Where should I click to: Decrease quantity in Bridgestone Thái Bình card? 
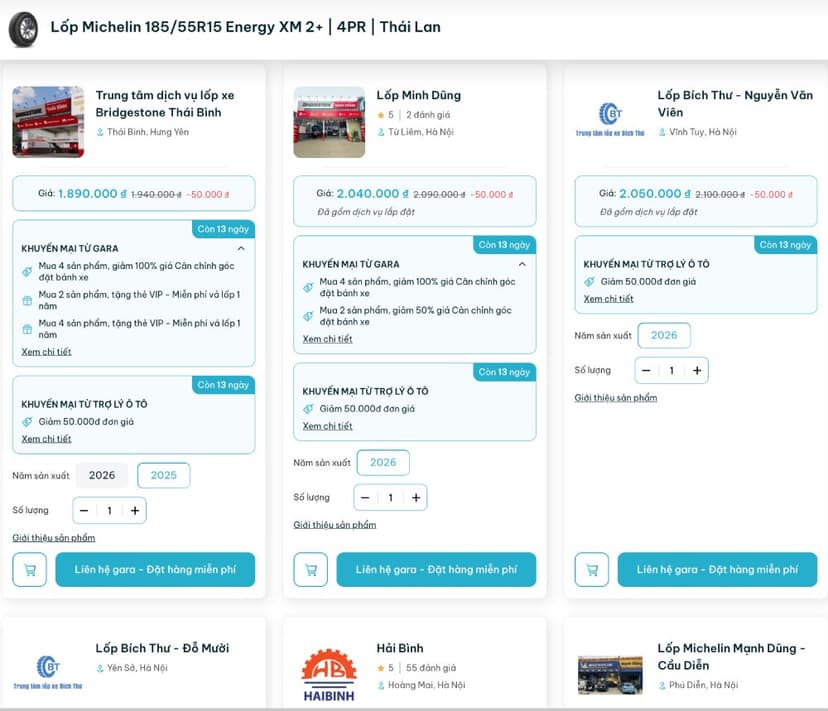click(84, 510)
